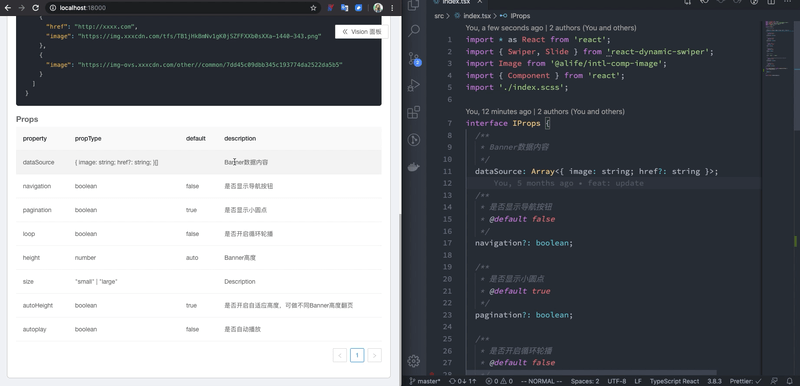
Task: Select page 1 in Props pagination
Action: (x=357, y=355)
